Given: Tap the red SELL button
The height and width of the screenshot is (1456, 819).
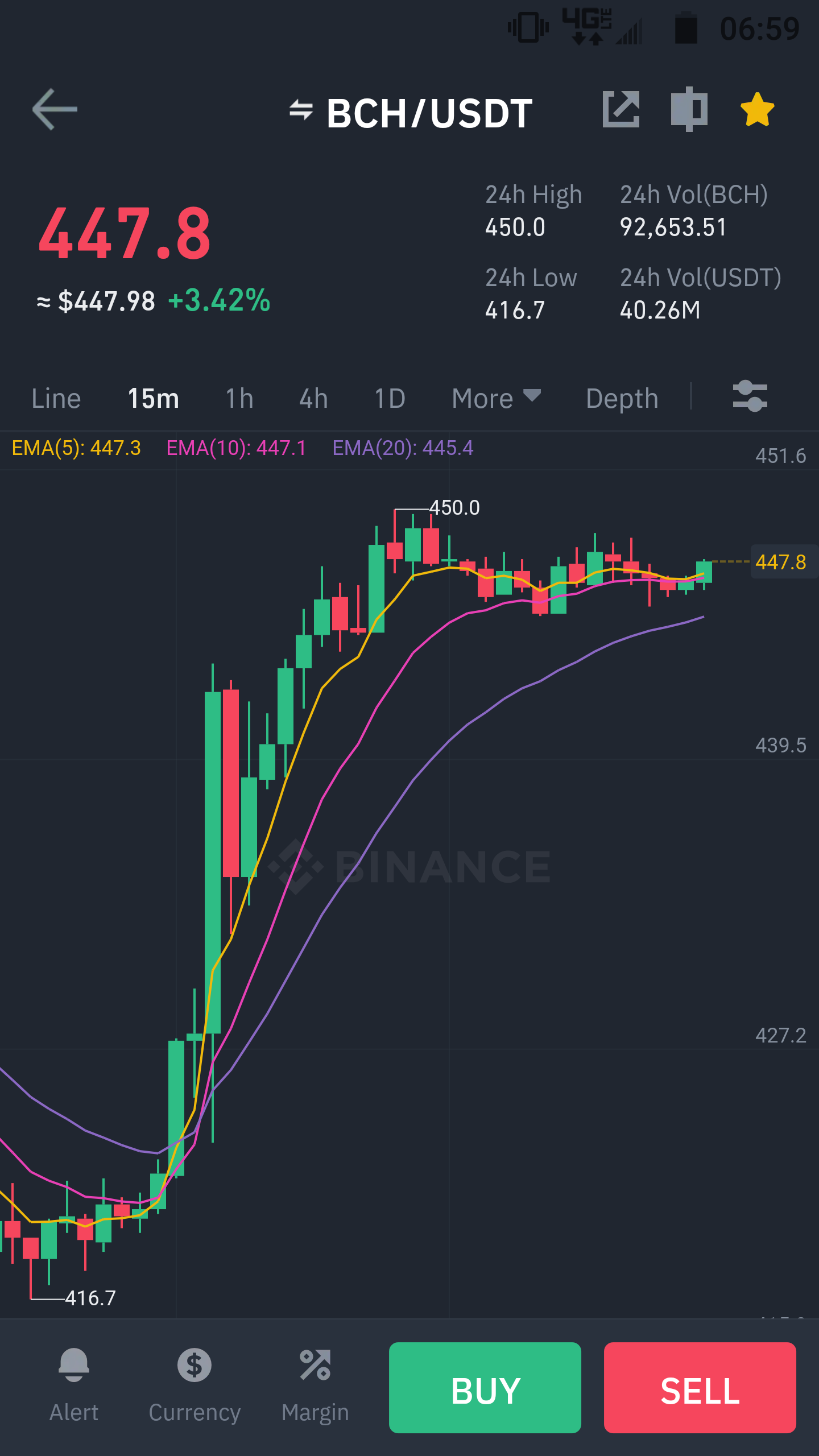Looking at the screenshot, I should [x=700, y=1388].
